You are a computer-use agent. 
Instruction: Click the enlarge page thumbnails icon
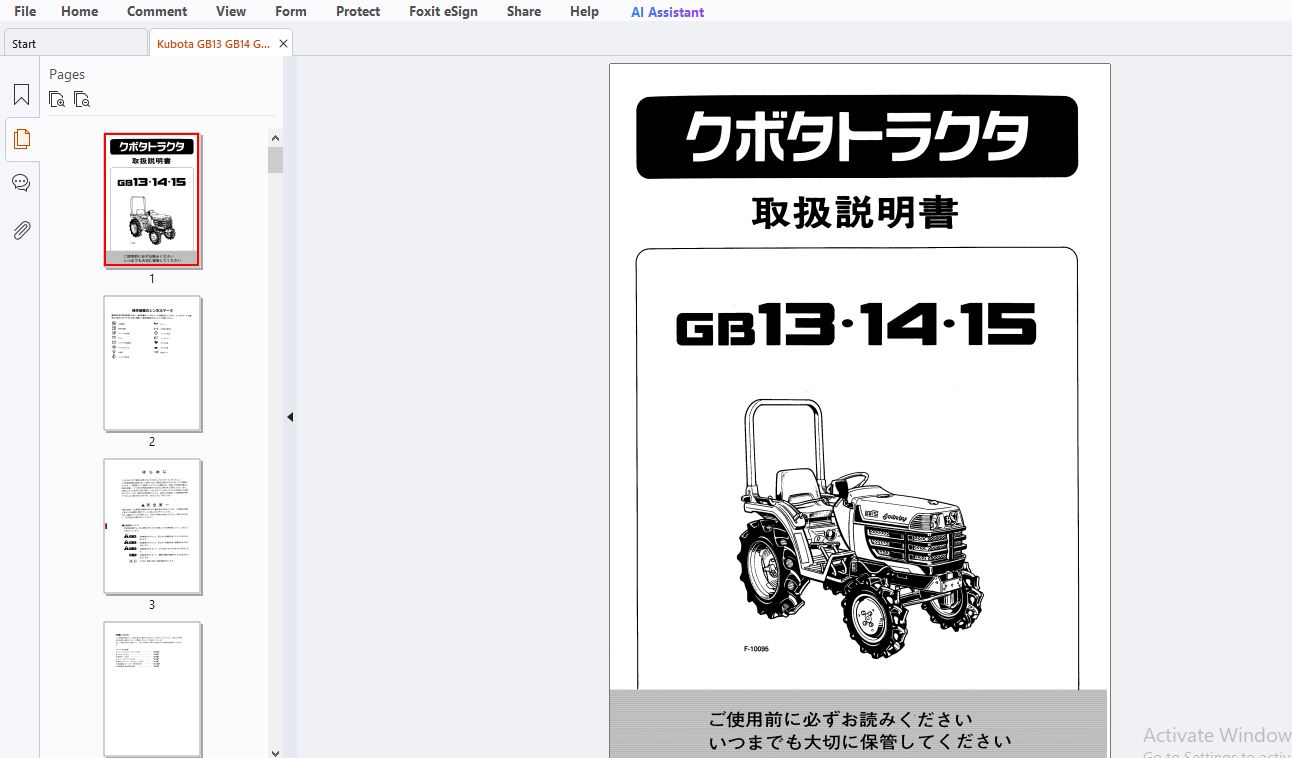(57, 99)
